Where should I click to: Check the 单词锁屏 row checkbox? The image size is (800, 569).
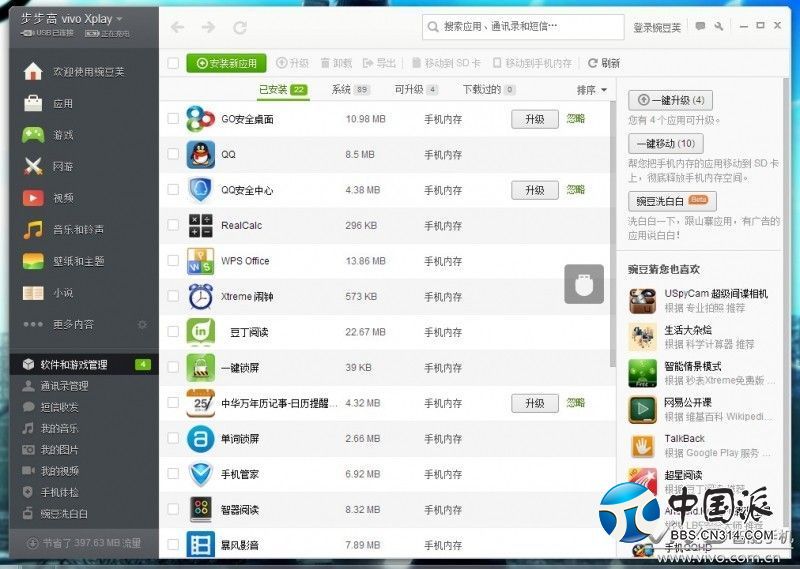(173, 438)
